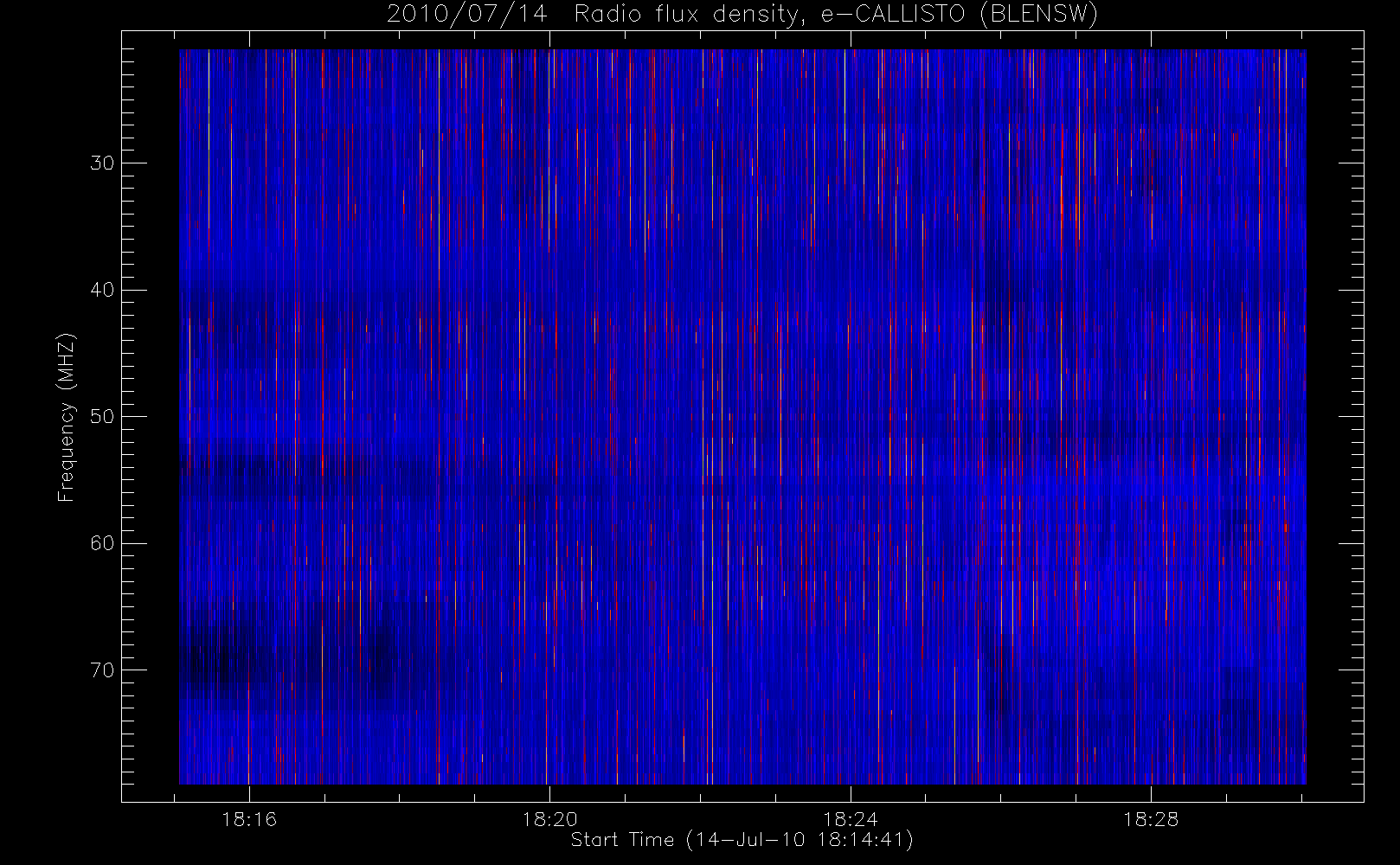Click the 50 frequency tick label
Screen dimensions: 1400x865
(x=102, y=416)
